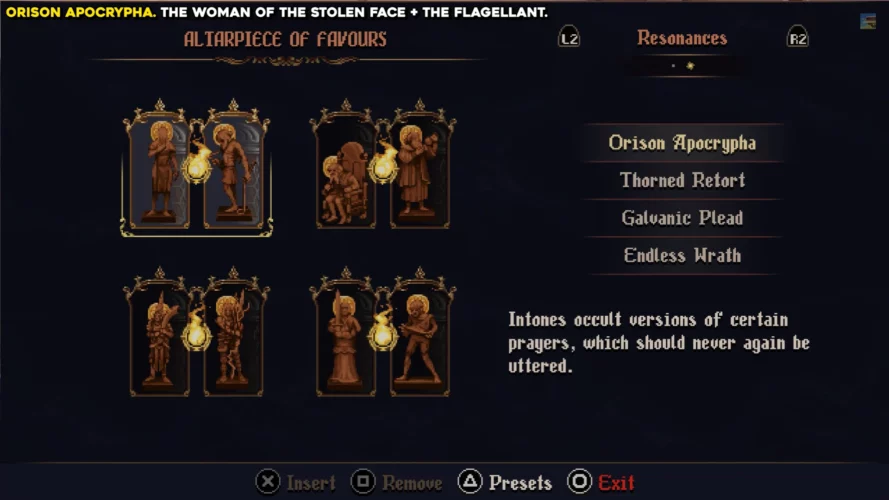Click the square Remove button icon

(x=363, y=482)
